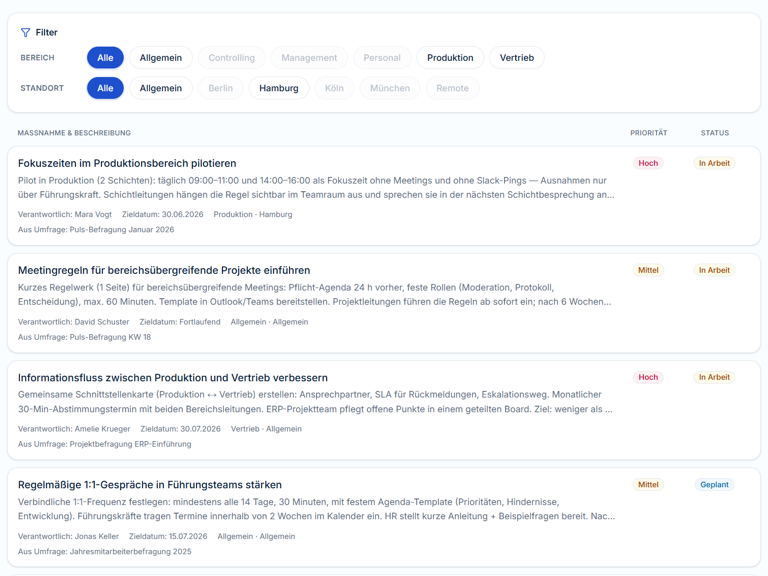Filter Standort by 'Allgemein'
Image resolution: width=768 pixels, height=576 pixels.
pos(161,88)
